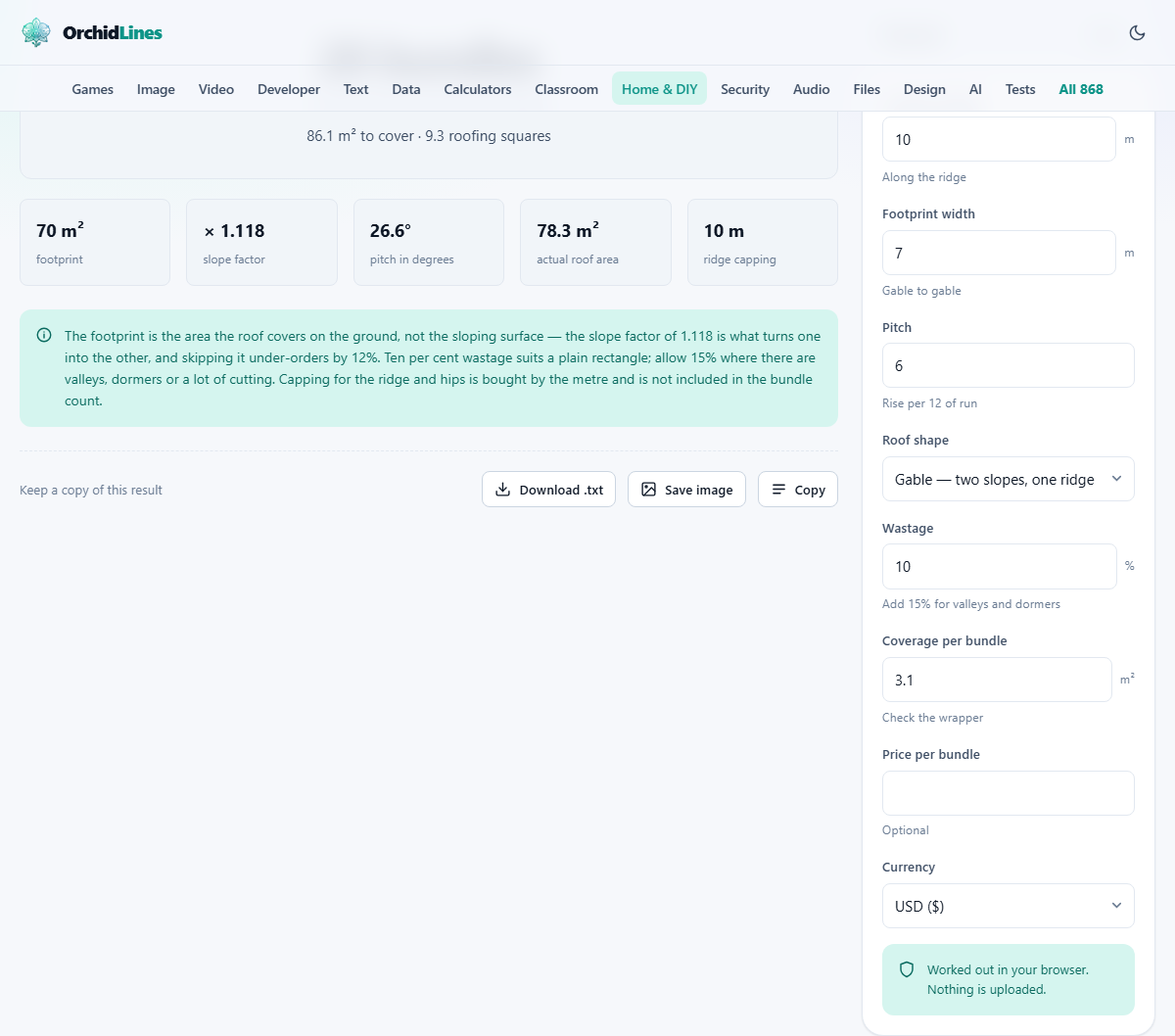Image resolution: width=1175 pixels, height=1036 pixels.
Task: Click the 86.1 m² to cover summary
Action: tap(429, 136)
